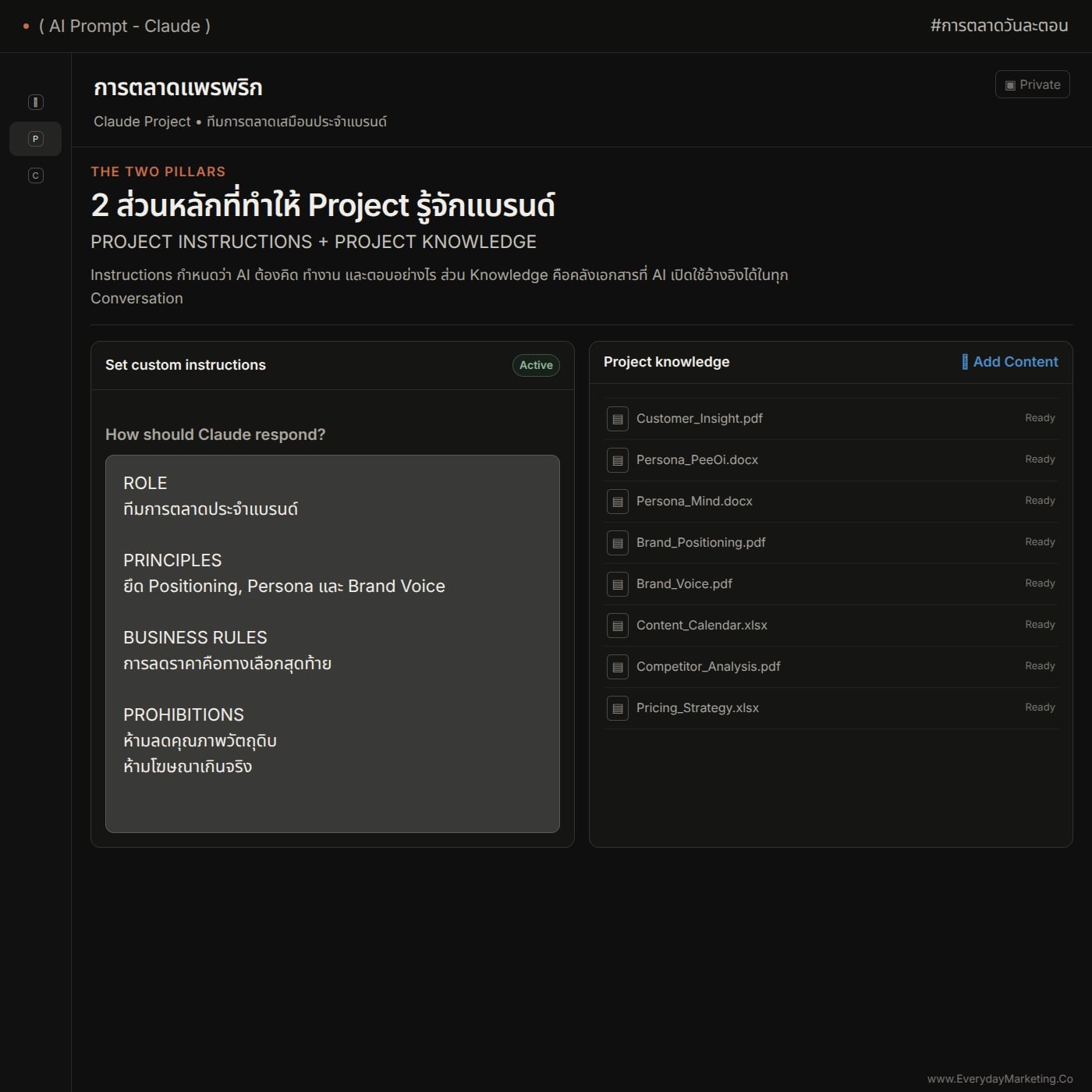The image size is (1092, 1092).
Task: Open the Brand_Positioning.pdf file name
Action: pyautogui.click(x=700, y=542)
